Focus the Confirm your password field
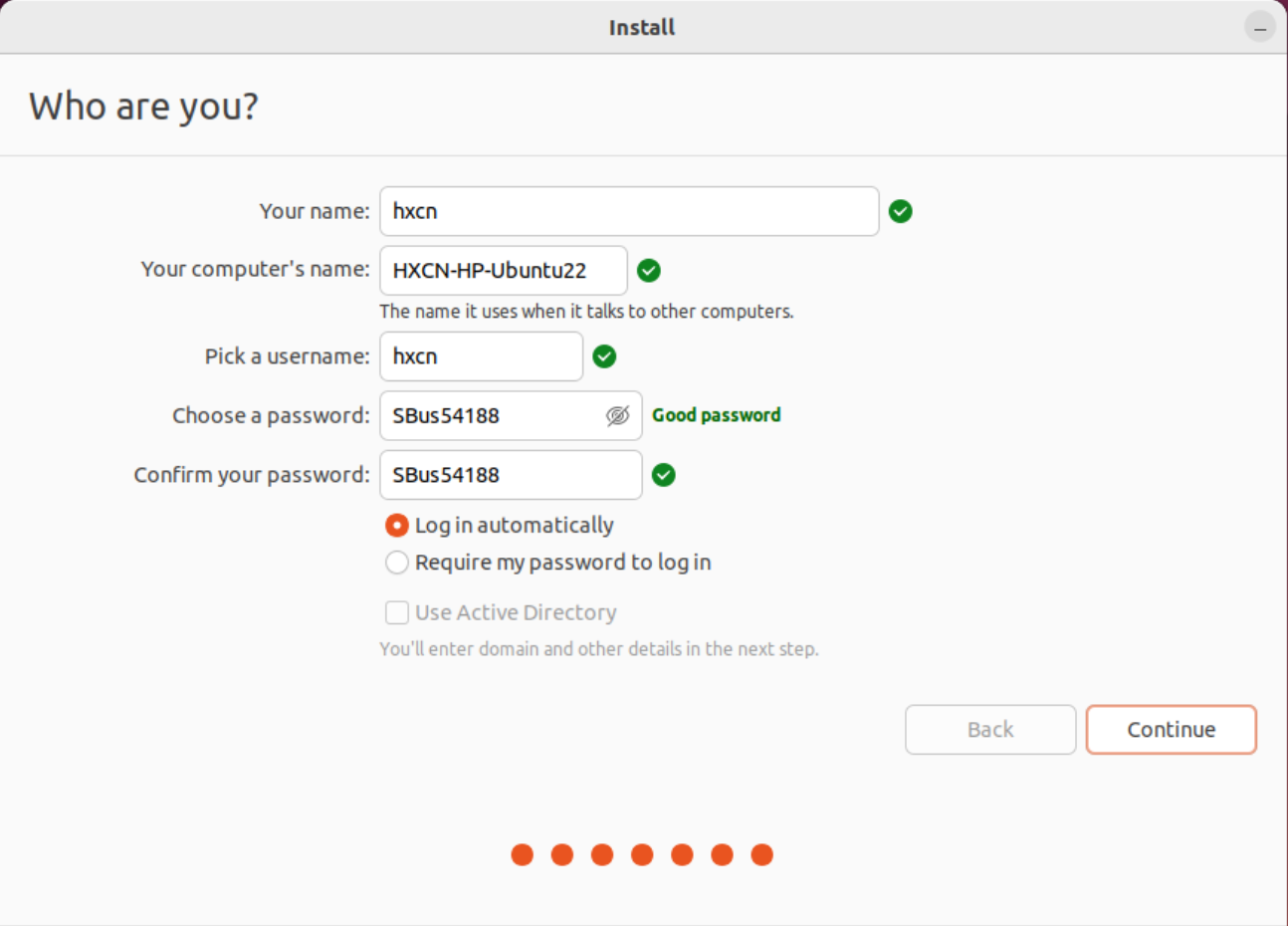 [x=511, y=475]
